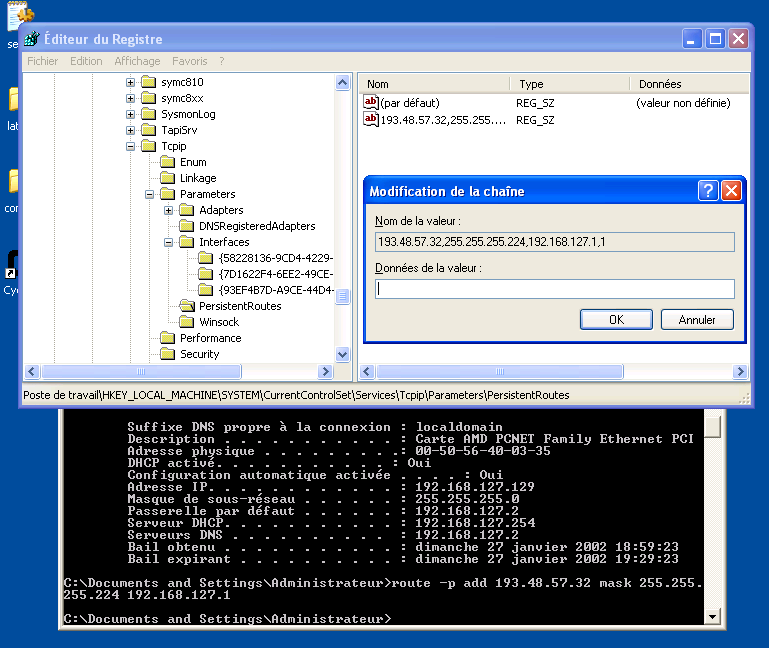Expand the Adapters key
Viewport: 769px width, 648px height.
(168, 210)
